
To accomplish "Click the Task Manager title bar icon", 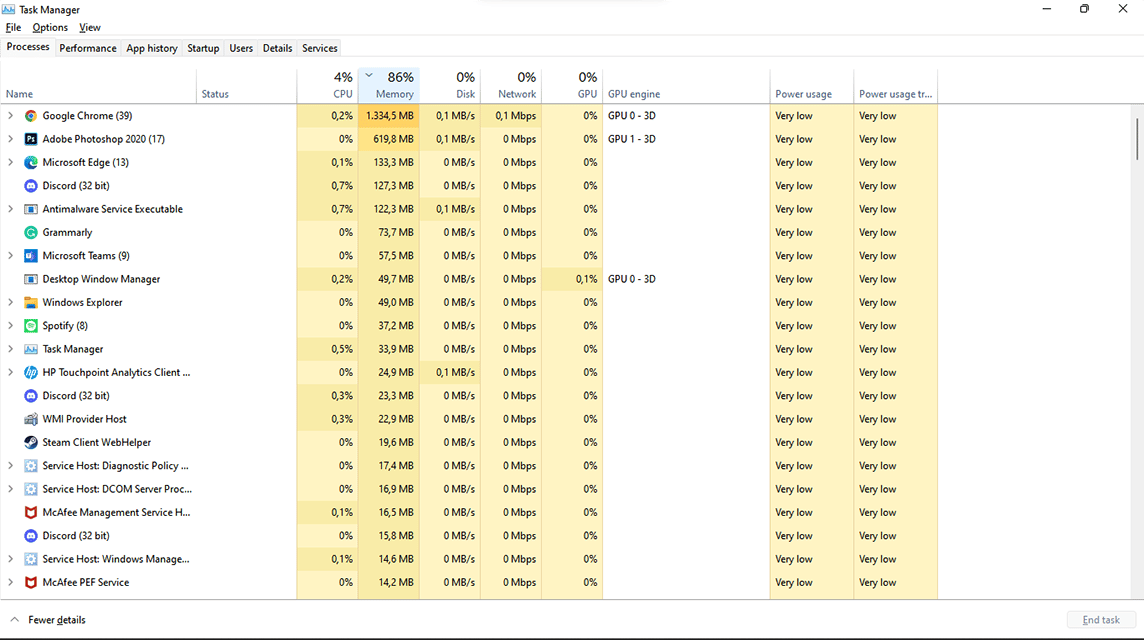I will (x=9, y=9).
